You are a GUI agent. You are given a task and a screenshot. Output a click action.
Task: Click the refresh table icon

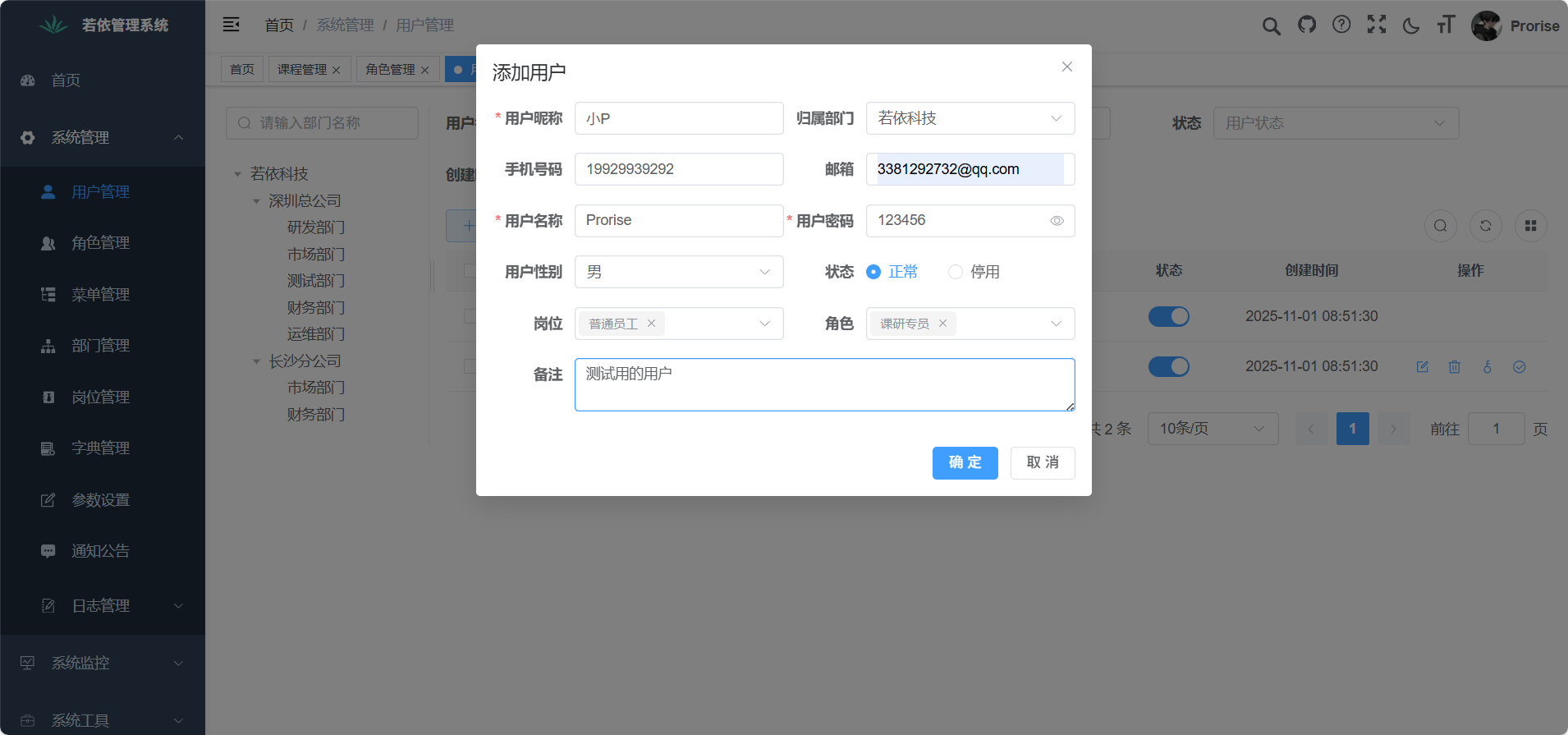point(1485,226)
